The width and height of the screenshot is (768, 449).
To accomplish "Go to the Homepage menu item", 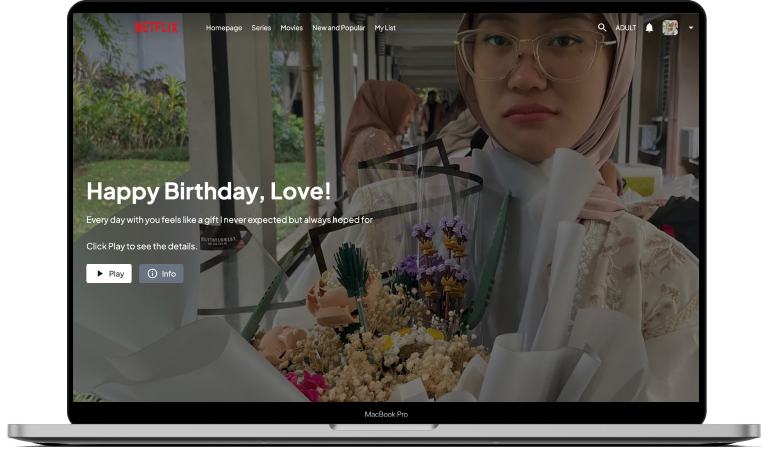I will [x=224, y=28].
